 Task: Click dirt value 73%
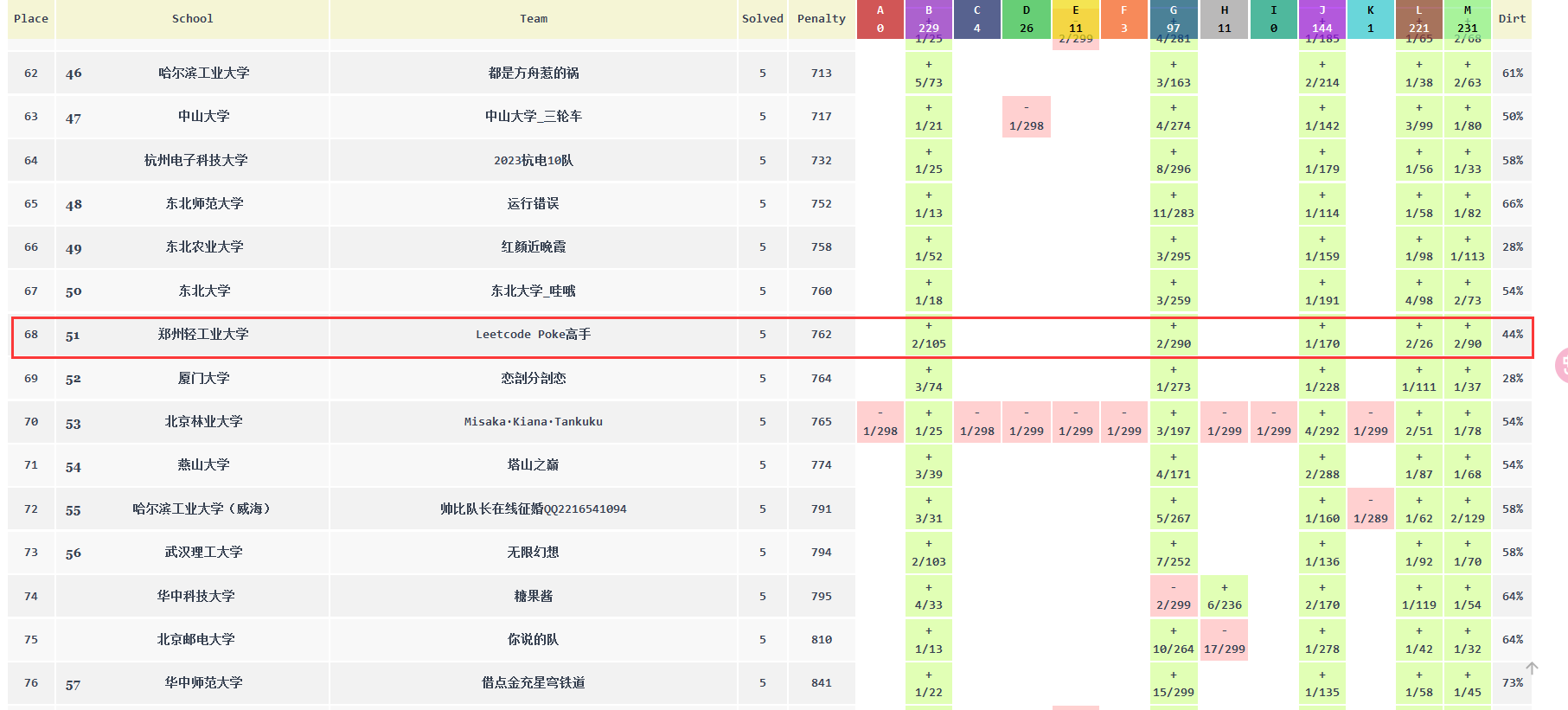[x=1513, y=683]
